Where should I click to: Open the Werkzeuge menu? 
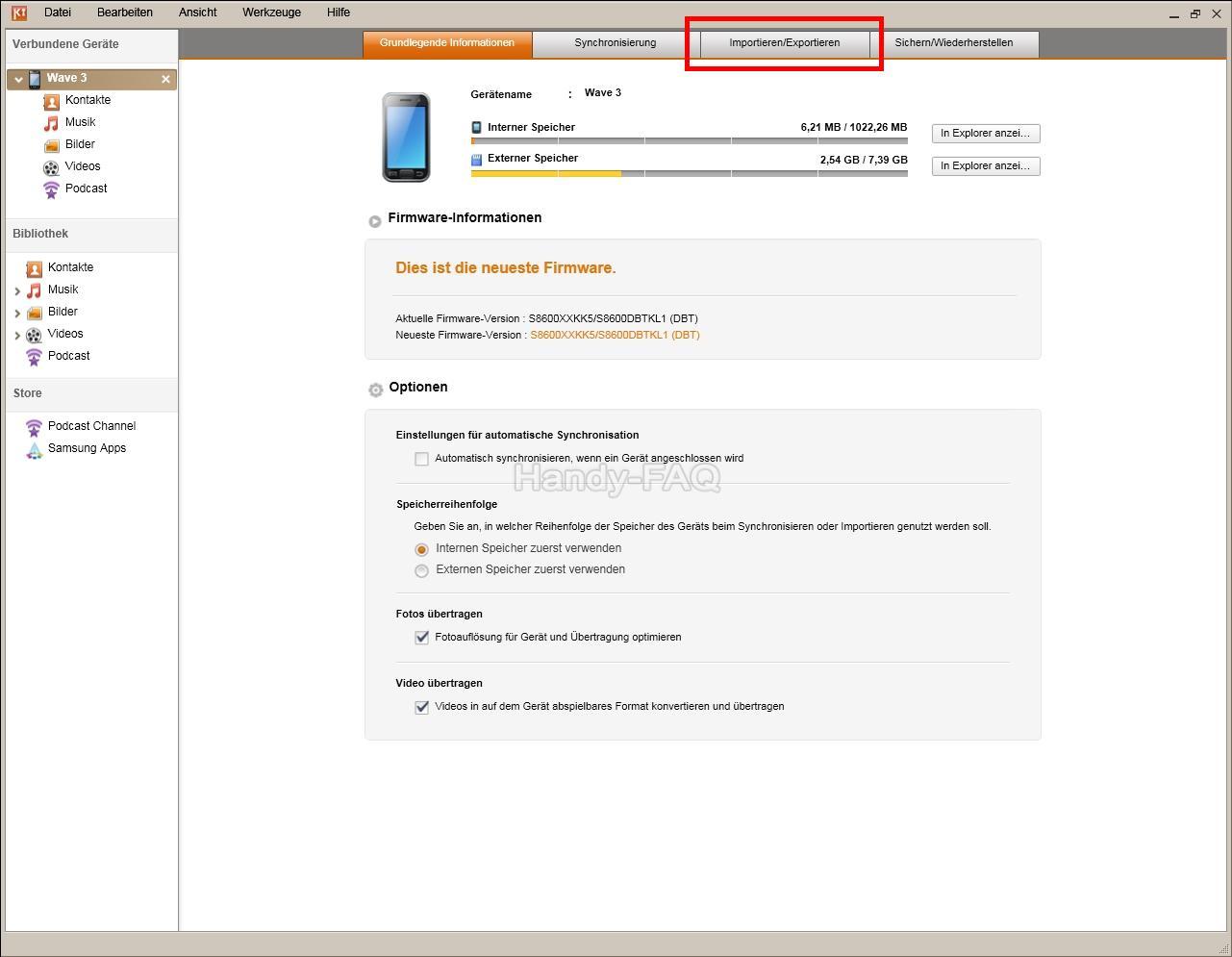point(272,13)
